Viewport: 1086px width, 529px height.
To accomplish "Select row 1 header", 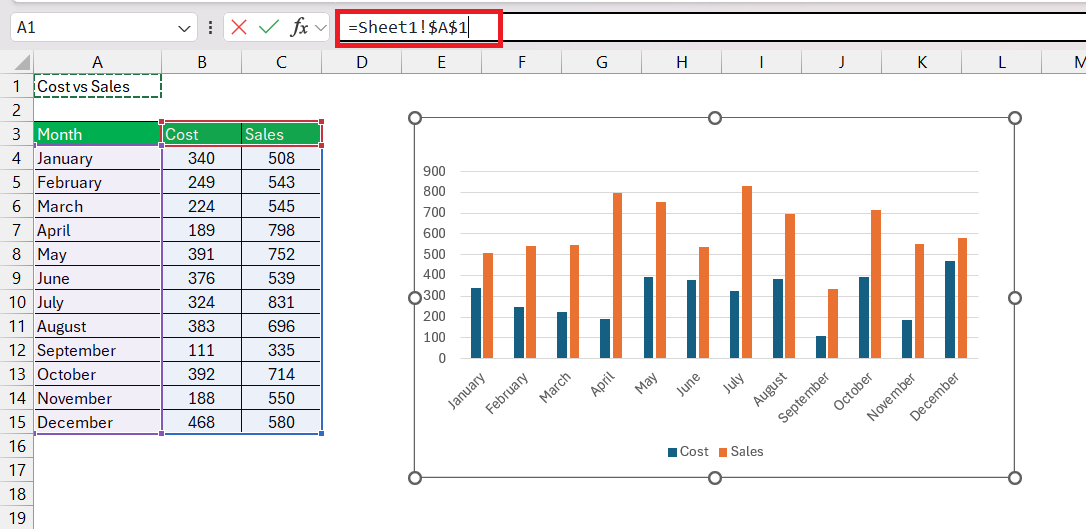I will coord(17,87).
